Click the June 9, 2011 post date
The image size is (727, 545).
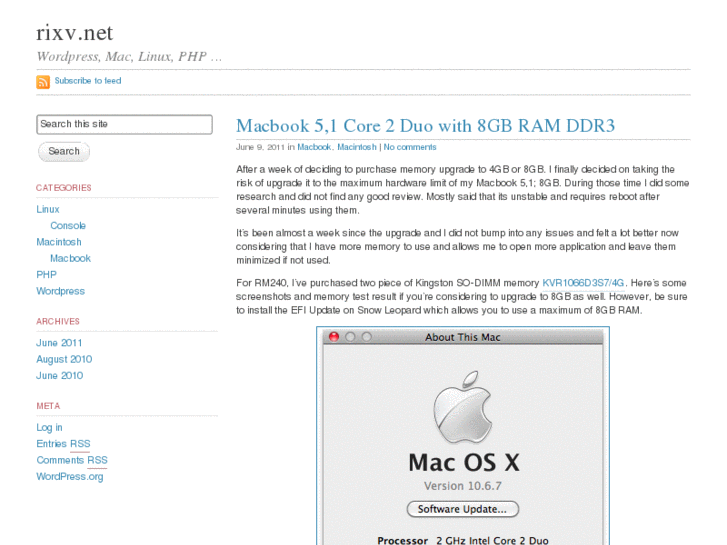tap(260, 147)
